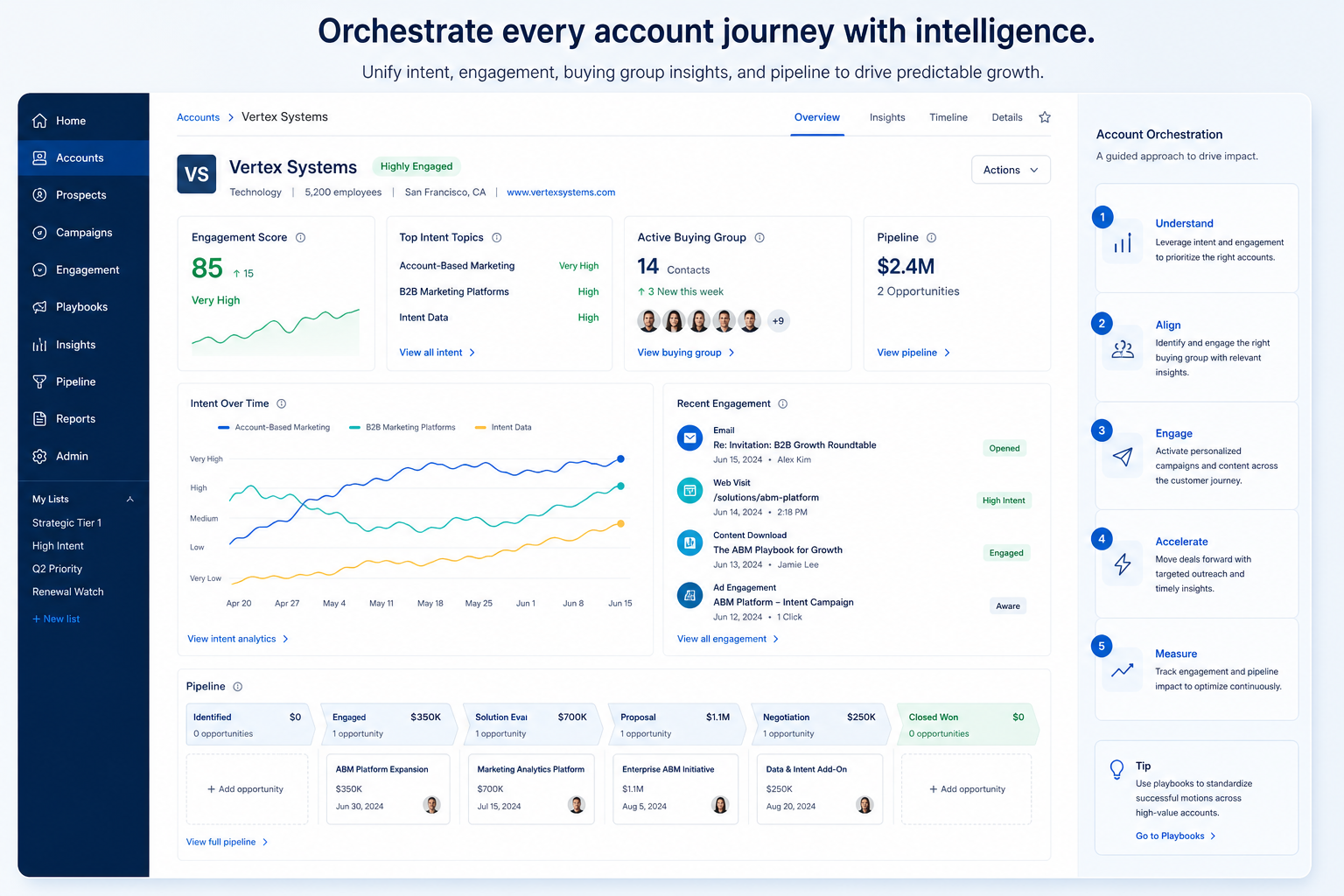Click the Engagement sidebar icon
This screenshot has height=896, width=1344.
click(39, 270)
